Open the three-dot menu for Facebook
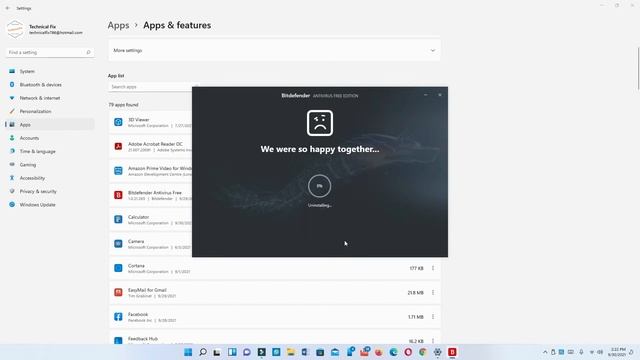 [x=433, y=317]
